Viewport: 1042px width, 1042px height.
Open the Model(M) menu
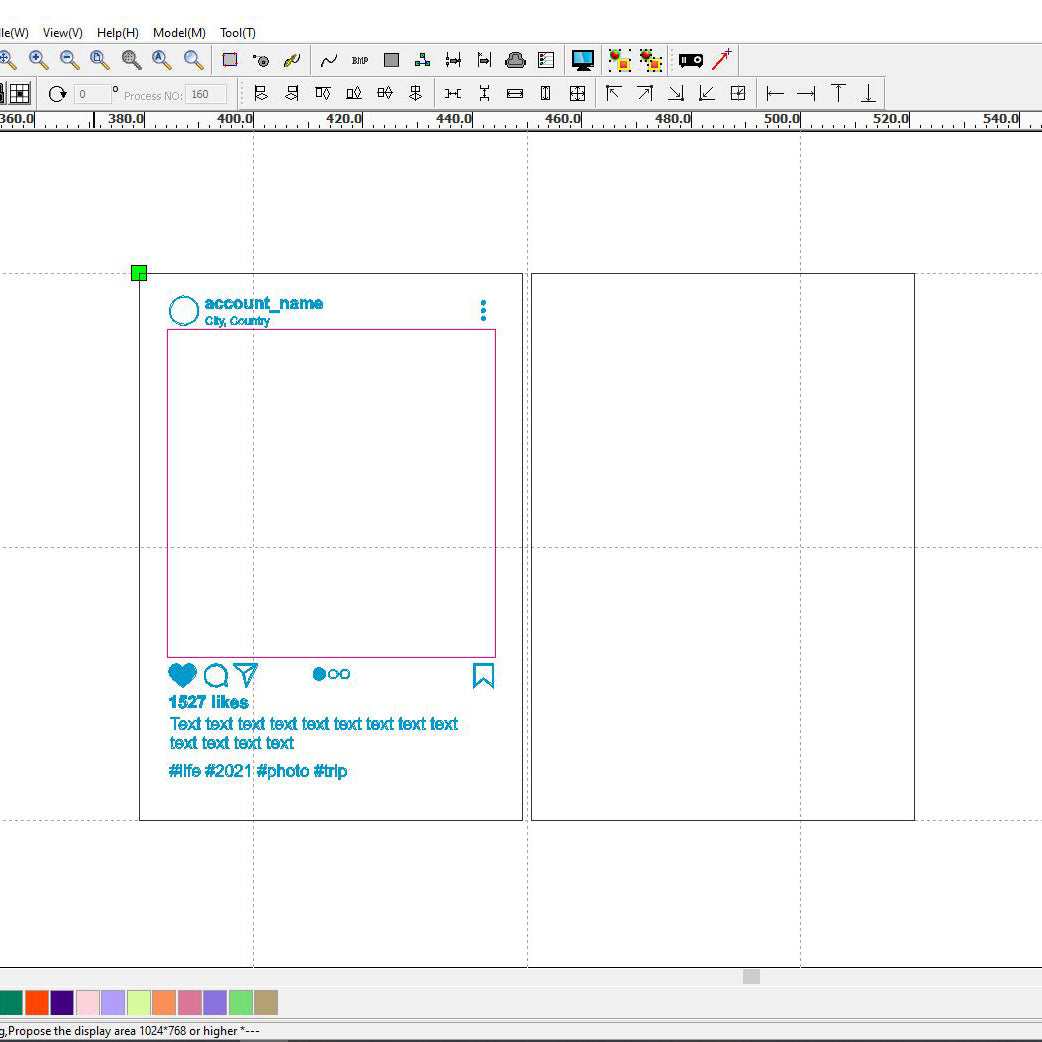(x=179, y=33)
